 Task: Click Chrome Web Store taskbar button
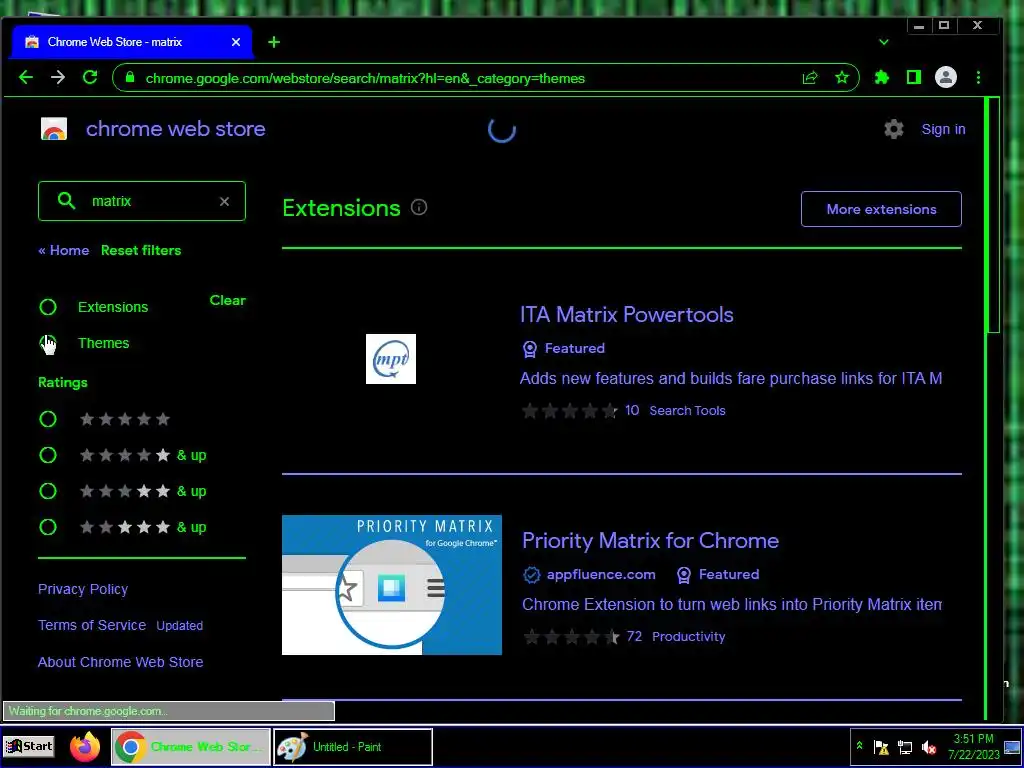point(191,747)
